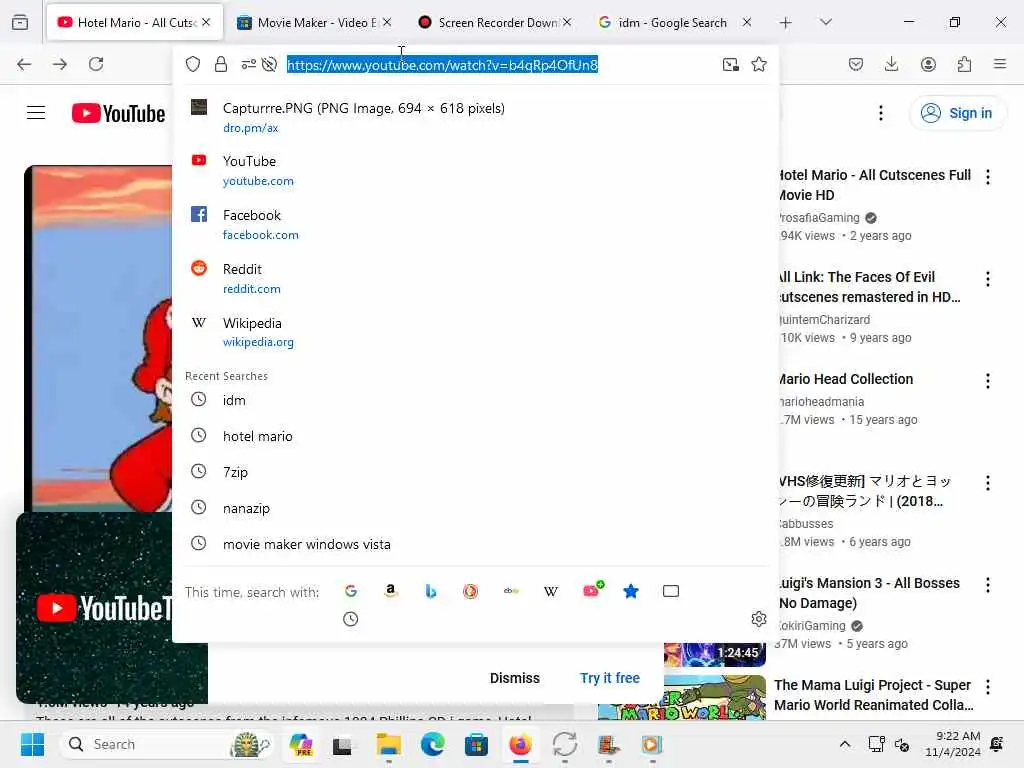1024x768 pixels.
Task: Switch to idm Google Search tab
Action: (x=673, y=22)
